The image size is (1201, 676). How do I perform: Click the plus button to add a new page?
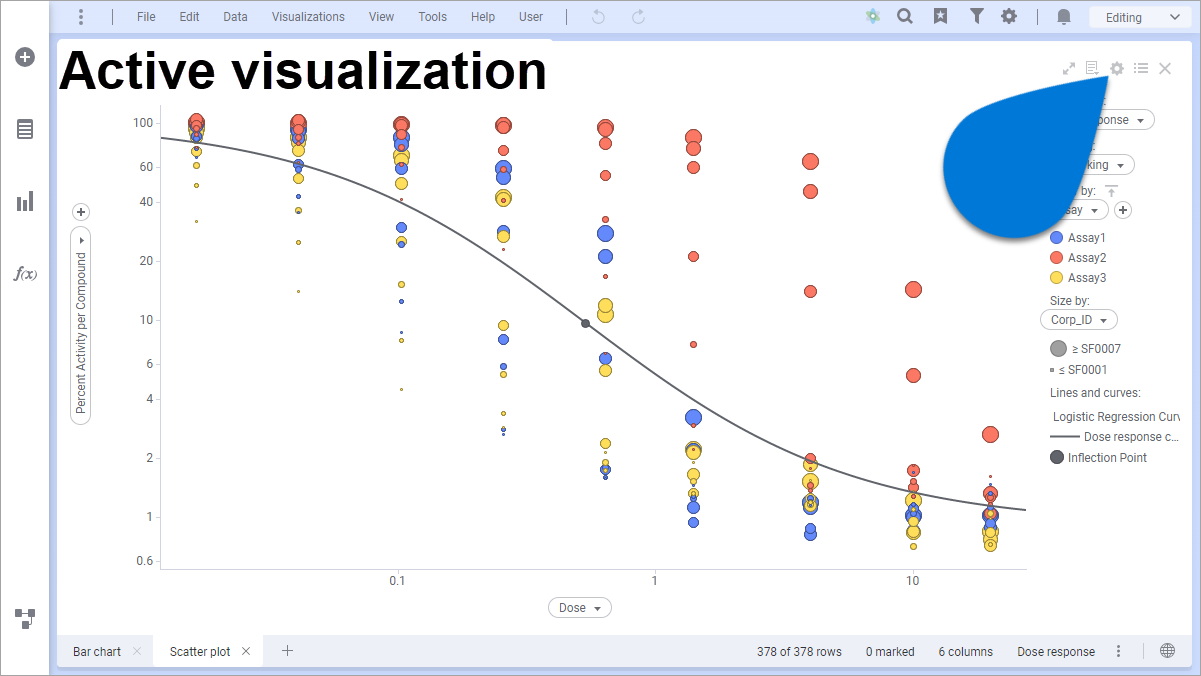tap(287, 651)
